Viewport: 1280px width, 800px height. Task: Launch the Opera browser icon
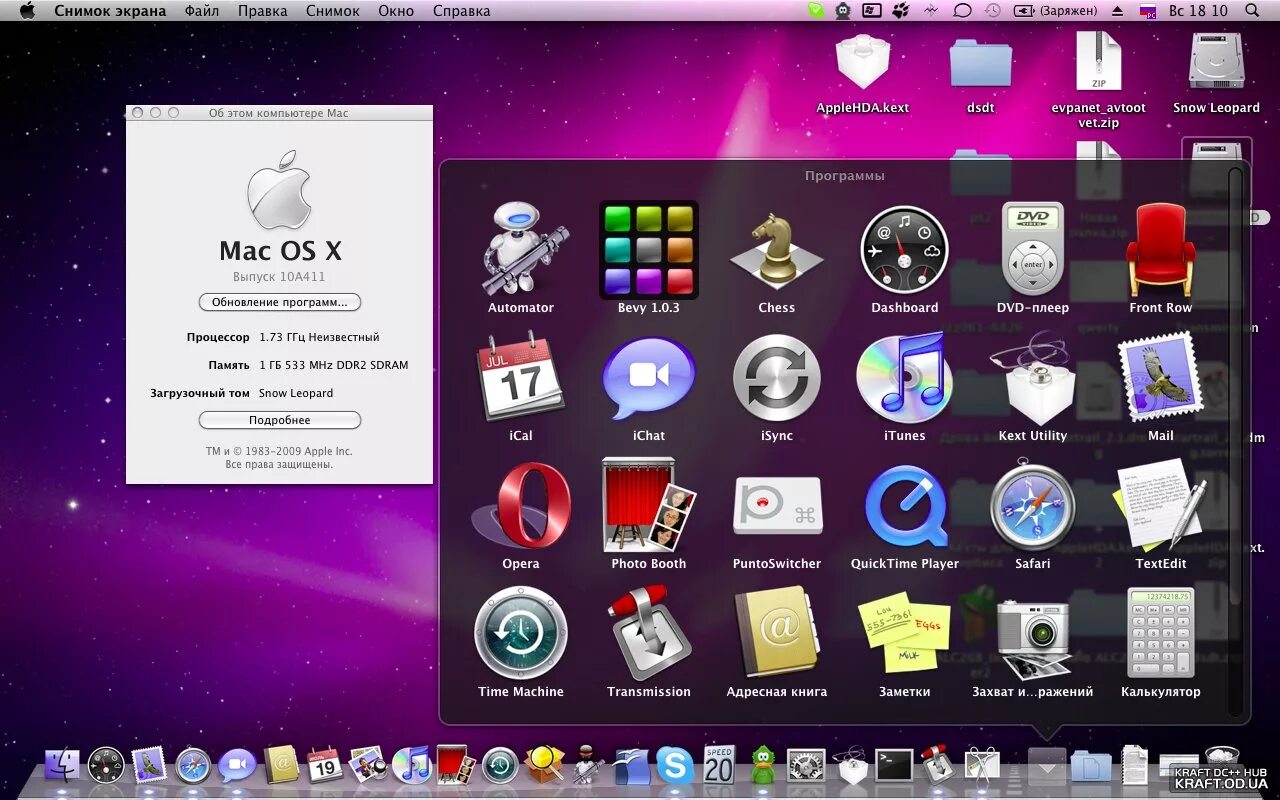(x=521, y=506)
